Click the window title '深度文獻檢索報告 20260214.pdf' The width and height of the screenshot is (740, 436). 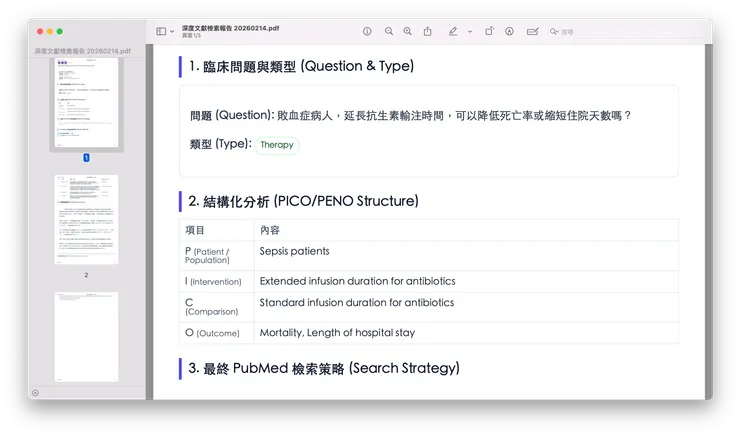coord(230,28)
